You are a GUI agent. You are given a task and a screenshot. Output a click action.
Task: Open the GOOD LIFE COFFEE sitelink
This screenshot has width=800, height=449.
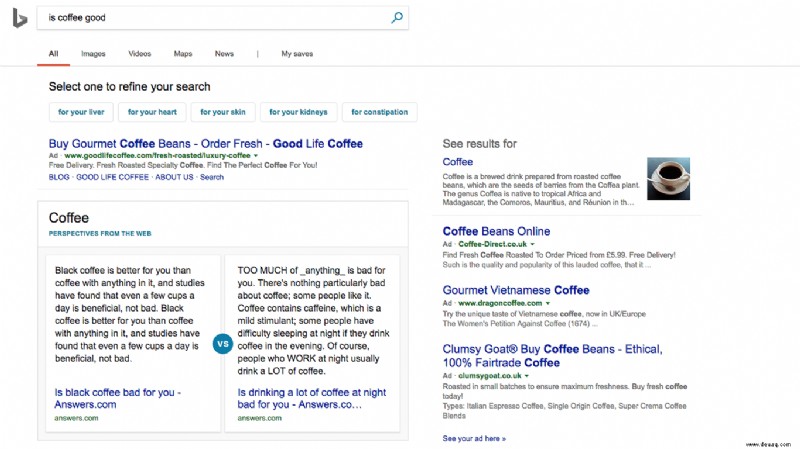112,177
